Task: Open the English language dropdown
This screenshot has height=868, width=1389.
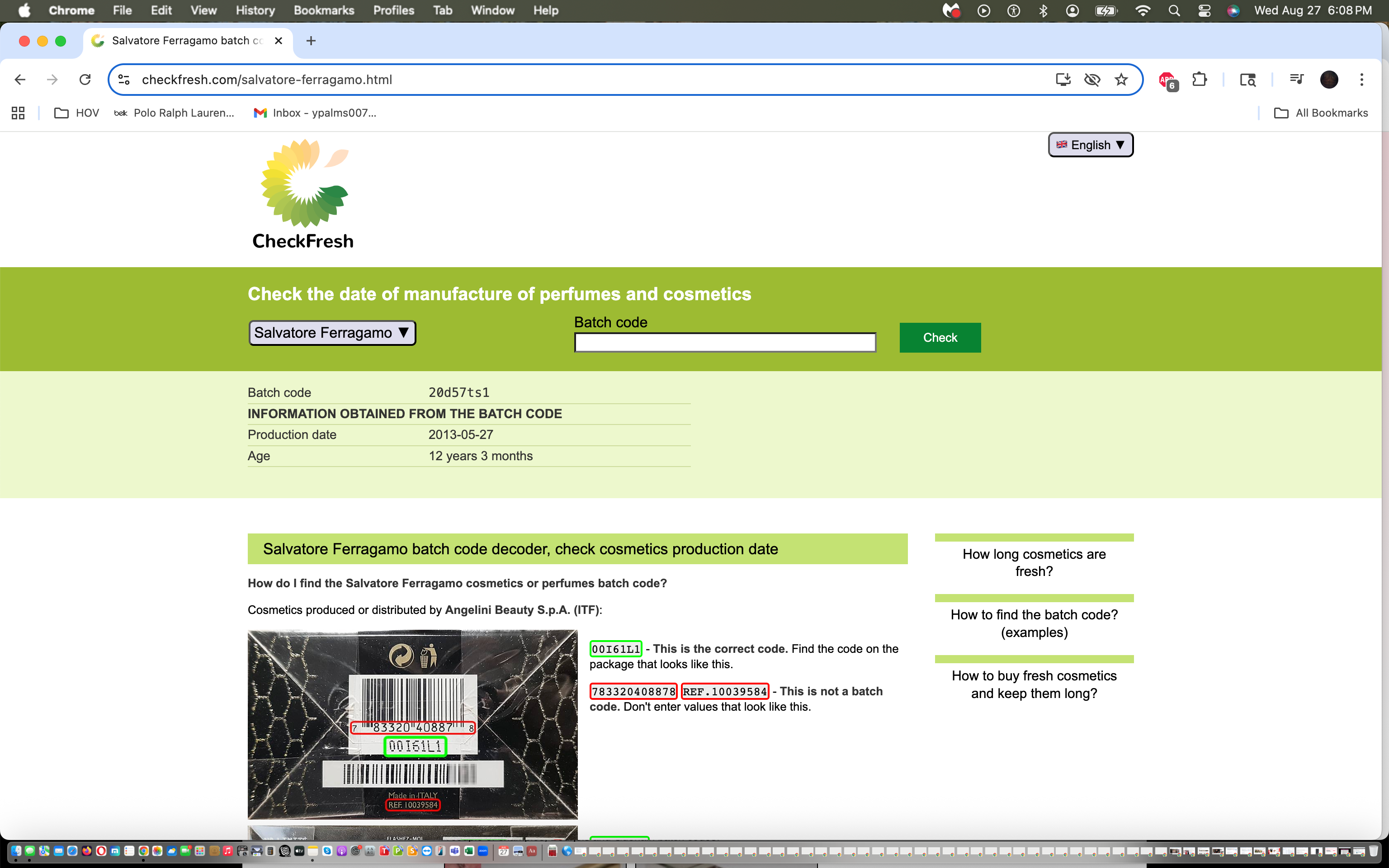Action: 1090,145
